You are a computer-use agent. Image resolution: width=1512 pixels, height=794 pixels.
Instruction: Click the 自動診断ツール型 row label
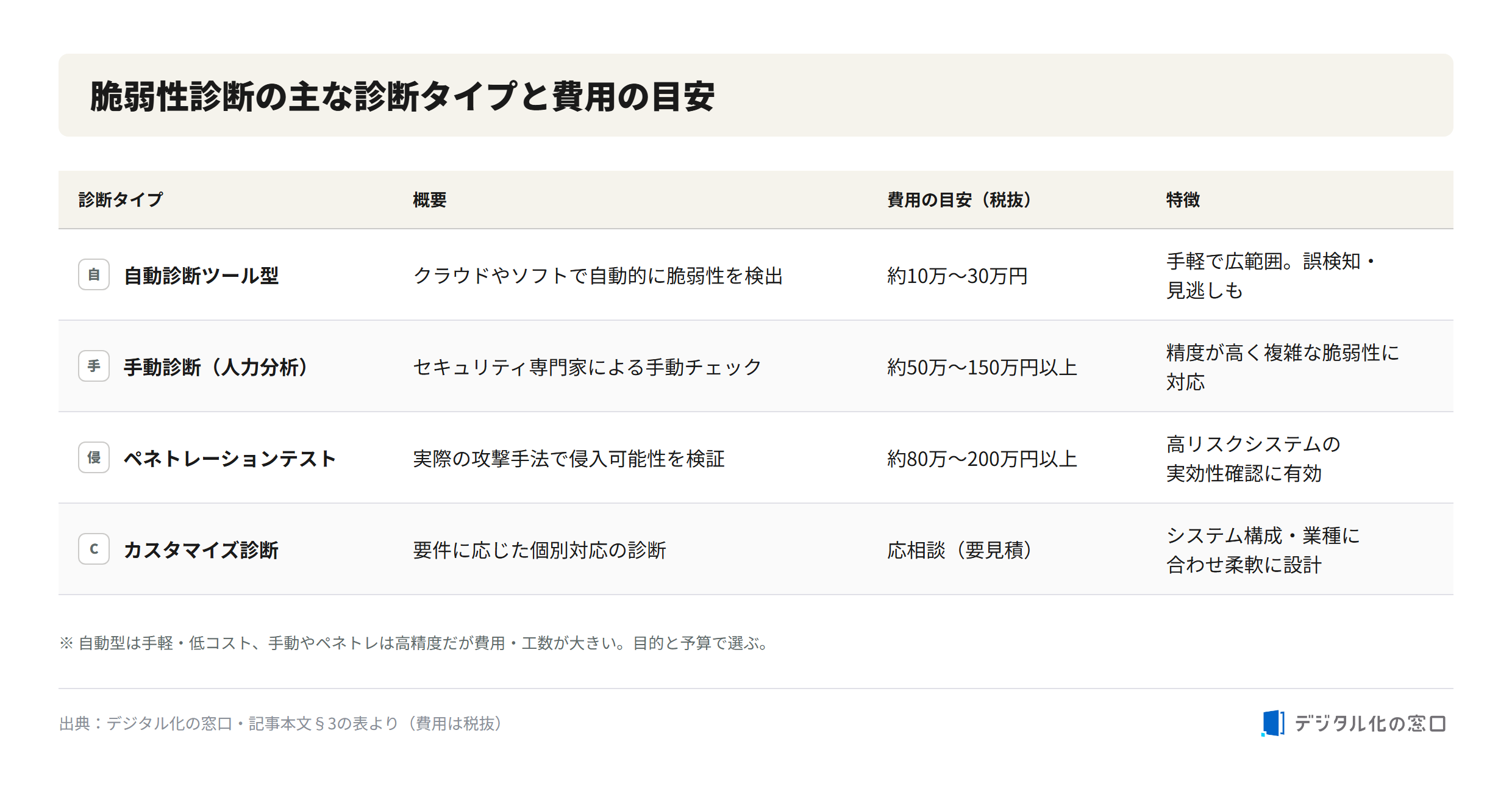click(201, 276)
